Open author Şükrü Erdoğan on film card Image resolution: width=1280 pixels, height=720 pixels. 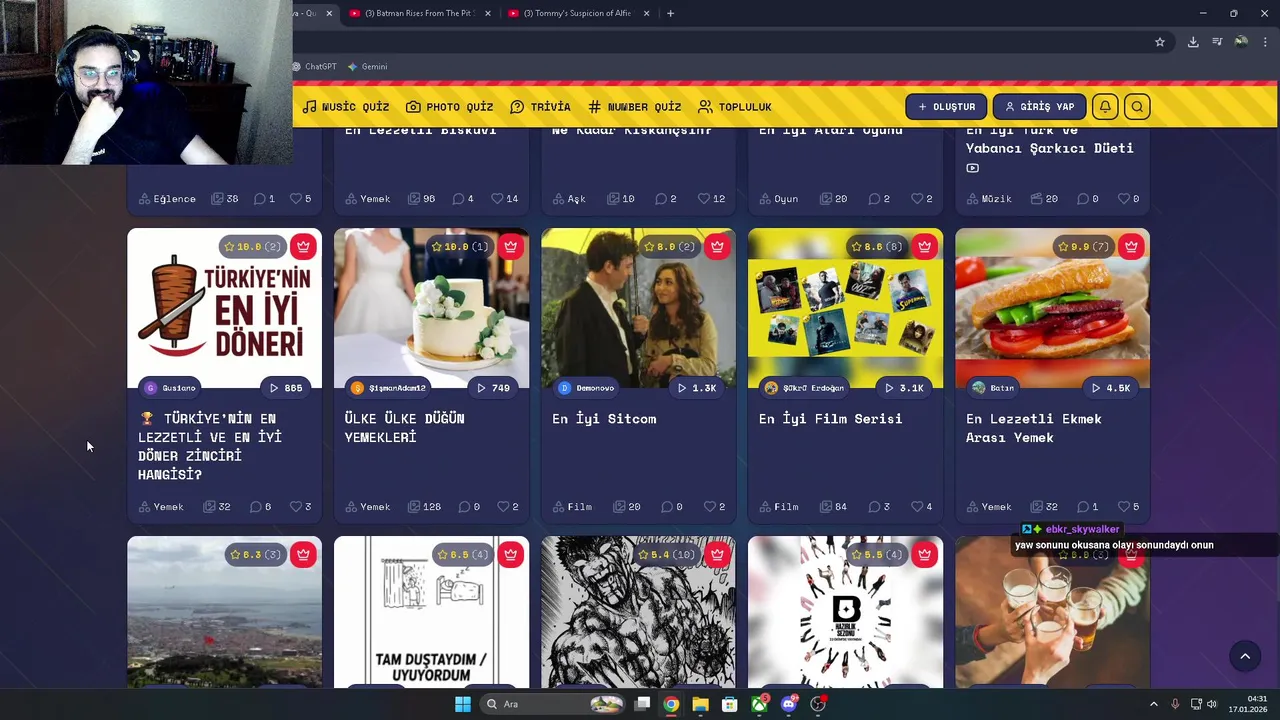pos(806,388)
